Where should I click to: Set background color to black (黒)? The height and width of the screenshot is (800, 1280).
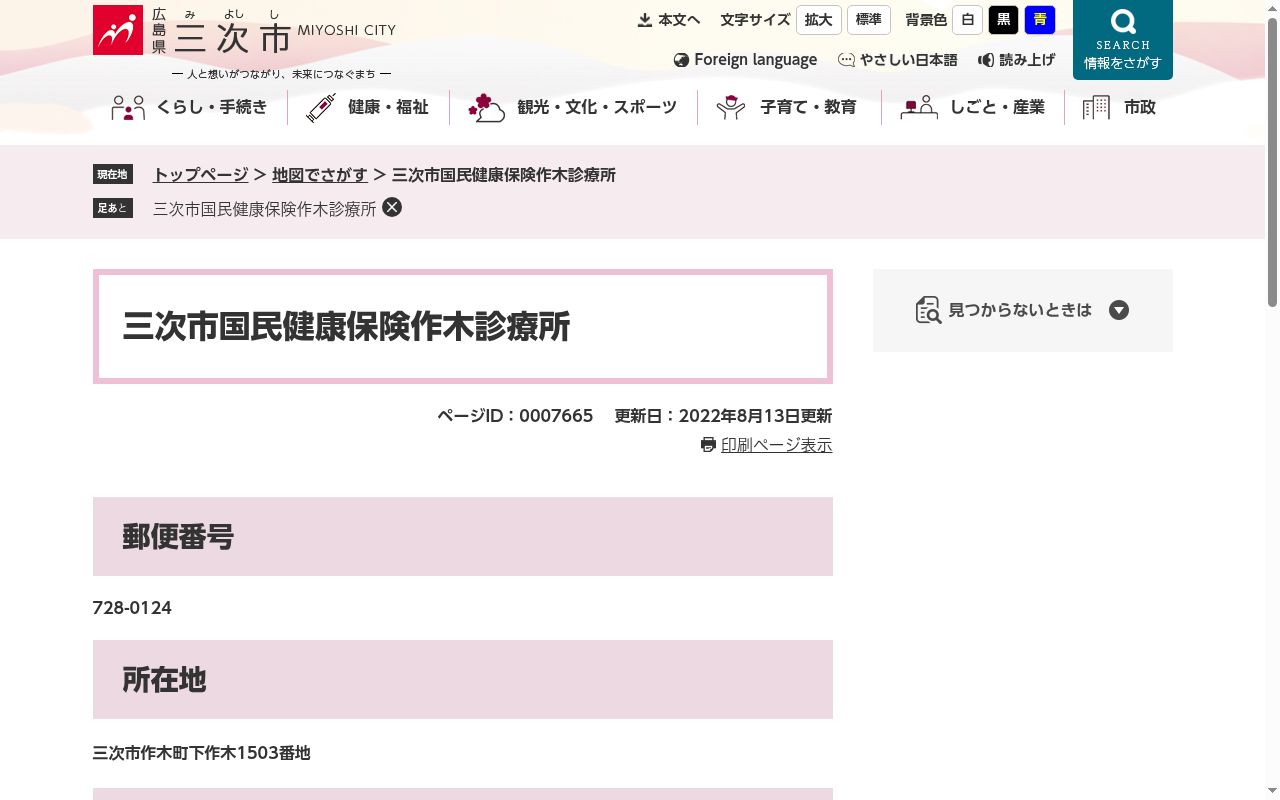(1004, 20)
